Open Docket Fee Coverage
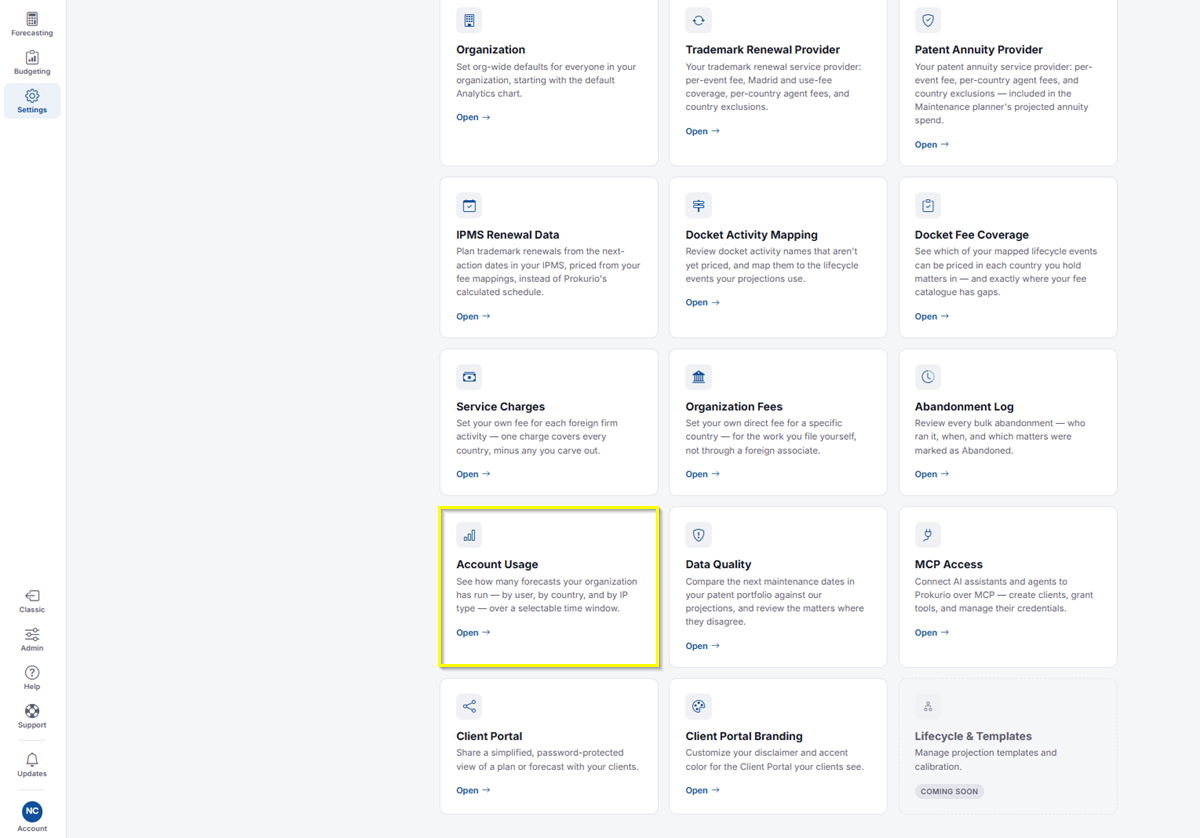 (x=932, y=316)
